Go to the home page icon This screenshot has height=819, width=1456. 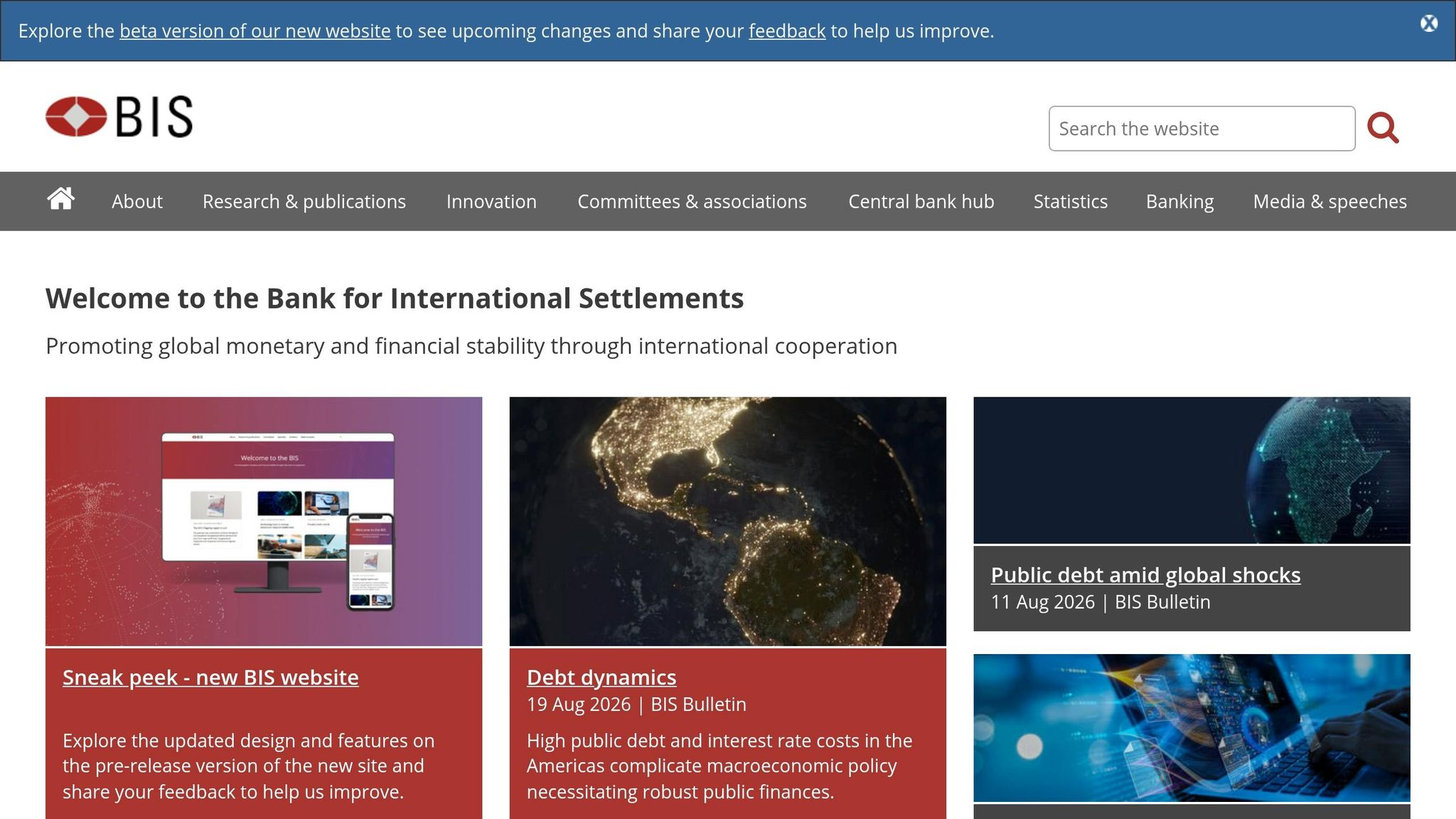tap(61, 199)
